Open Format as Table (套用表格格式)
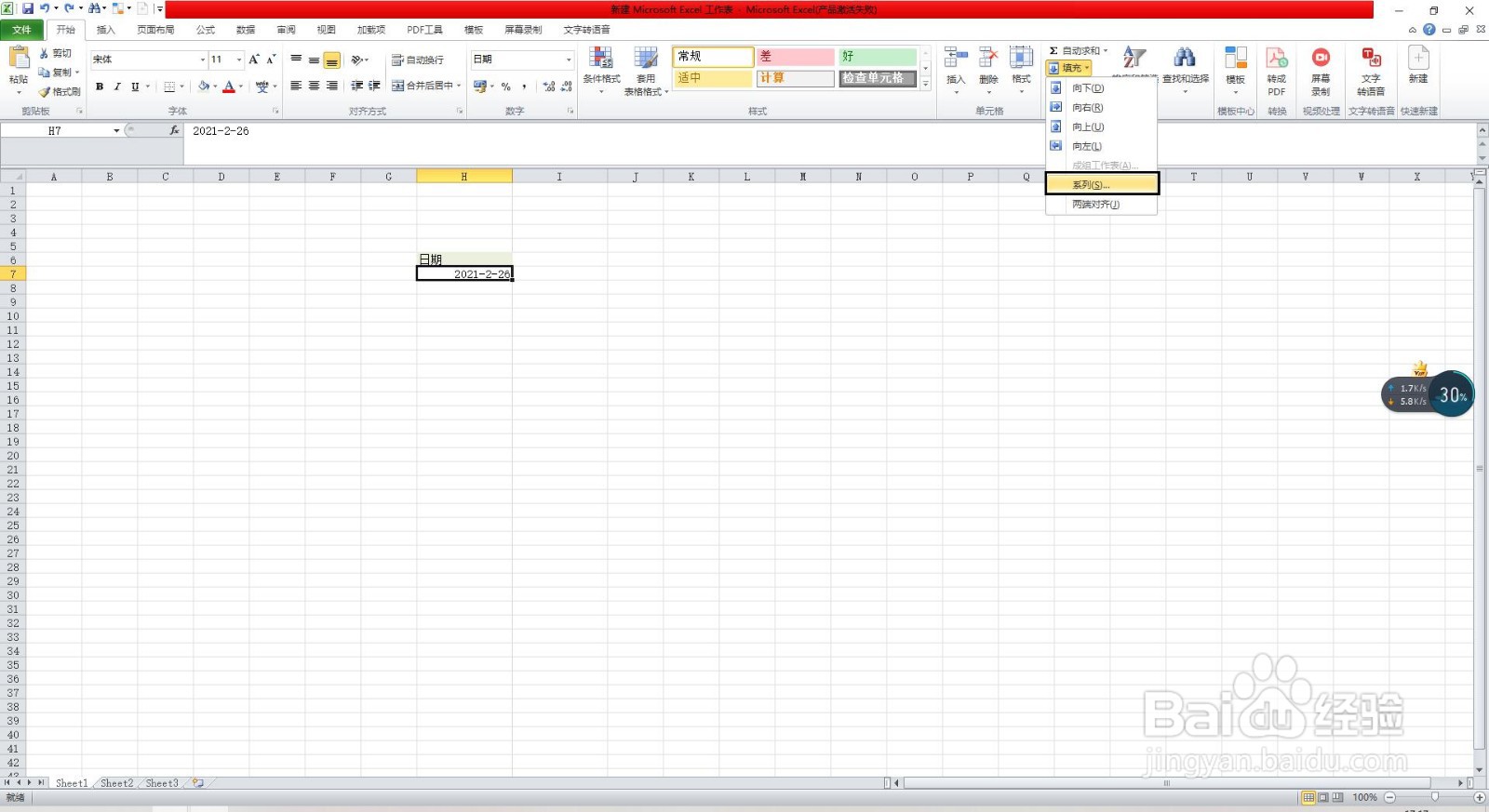The image size is (1489, 812). click(x=646, y=71)
